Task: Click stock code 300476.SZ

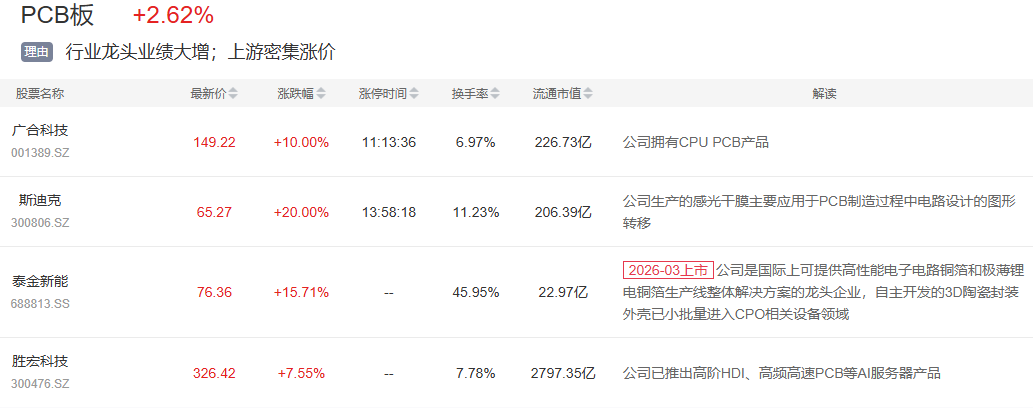Action: (x=40, y=383)
